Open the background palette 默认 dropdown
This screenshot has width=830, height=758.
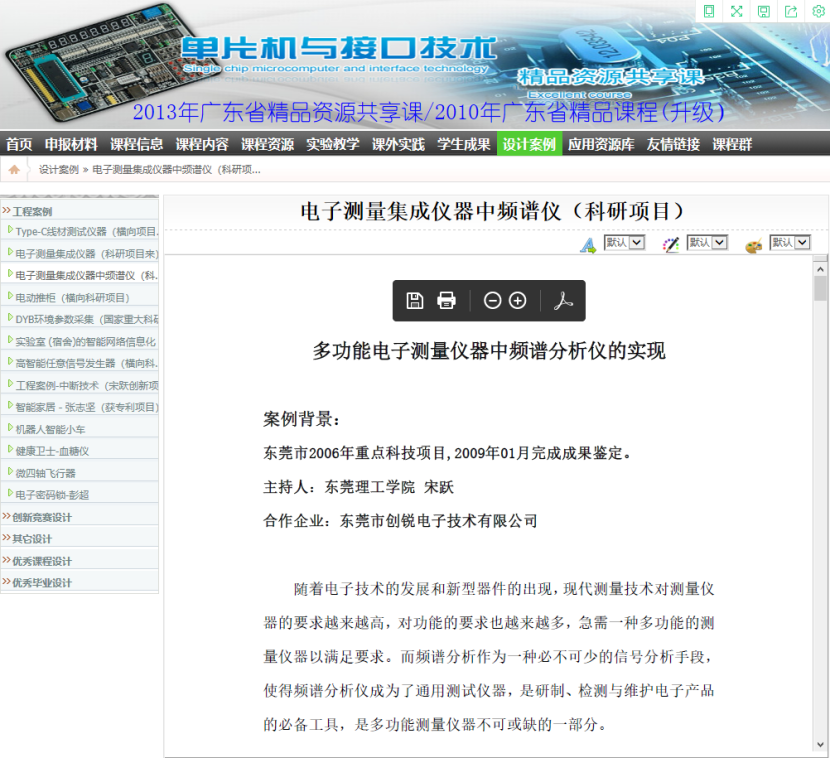coord(789,242)
